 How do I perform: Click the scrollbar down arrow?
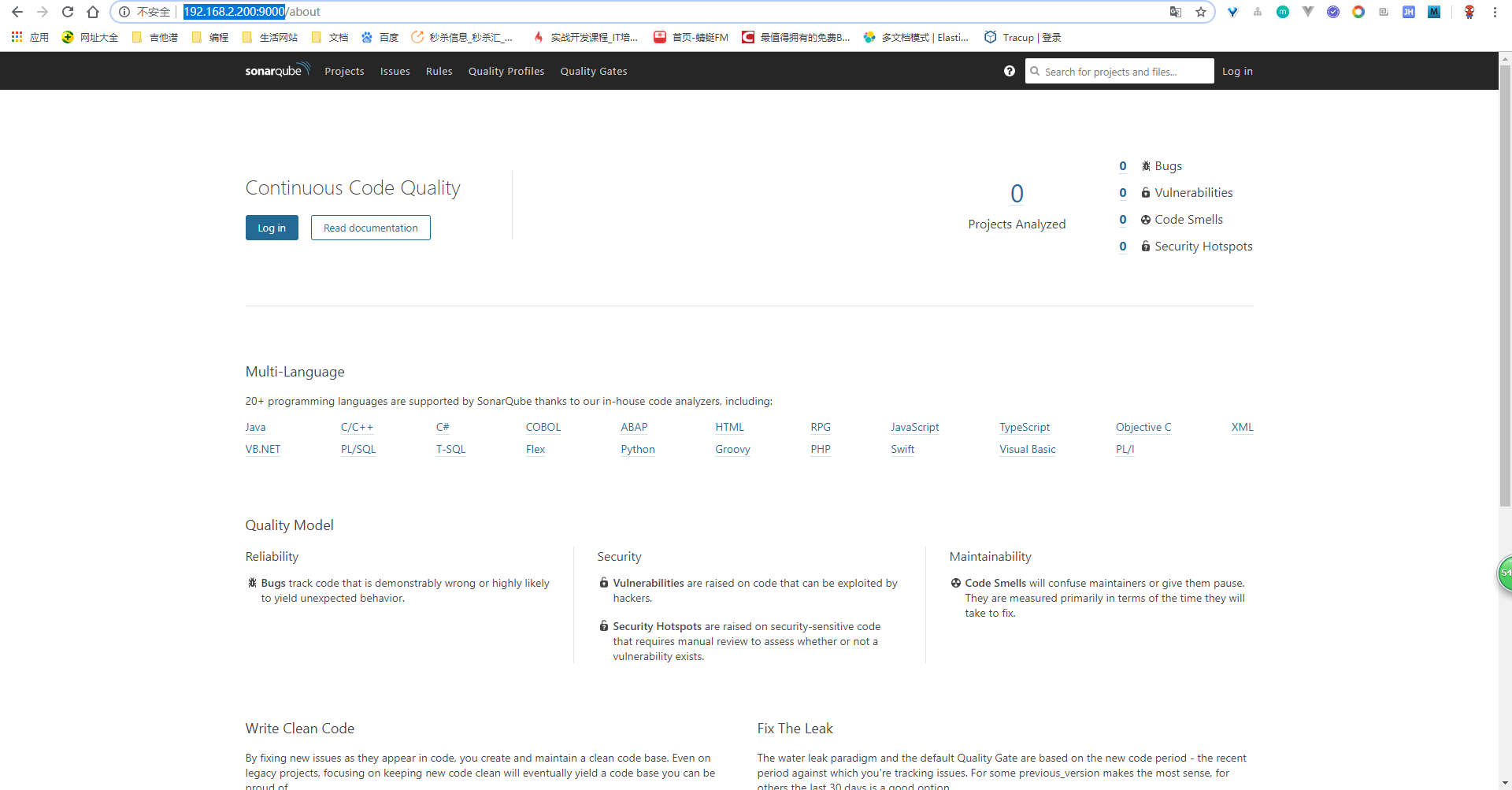coord(1505,784)
